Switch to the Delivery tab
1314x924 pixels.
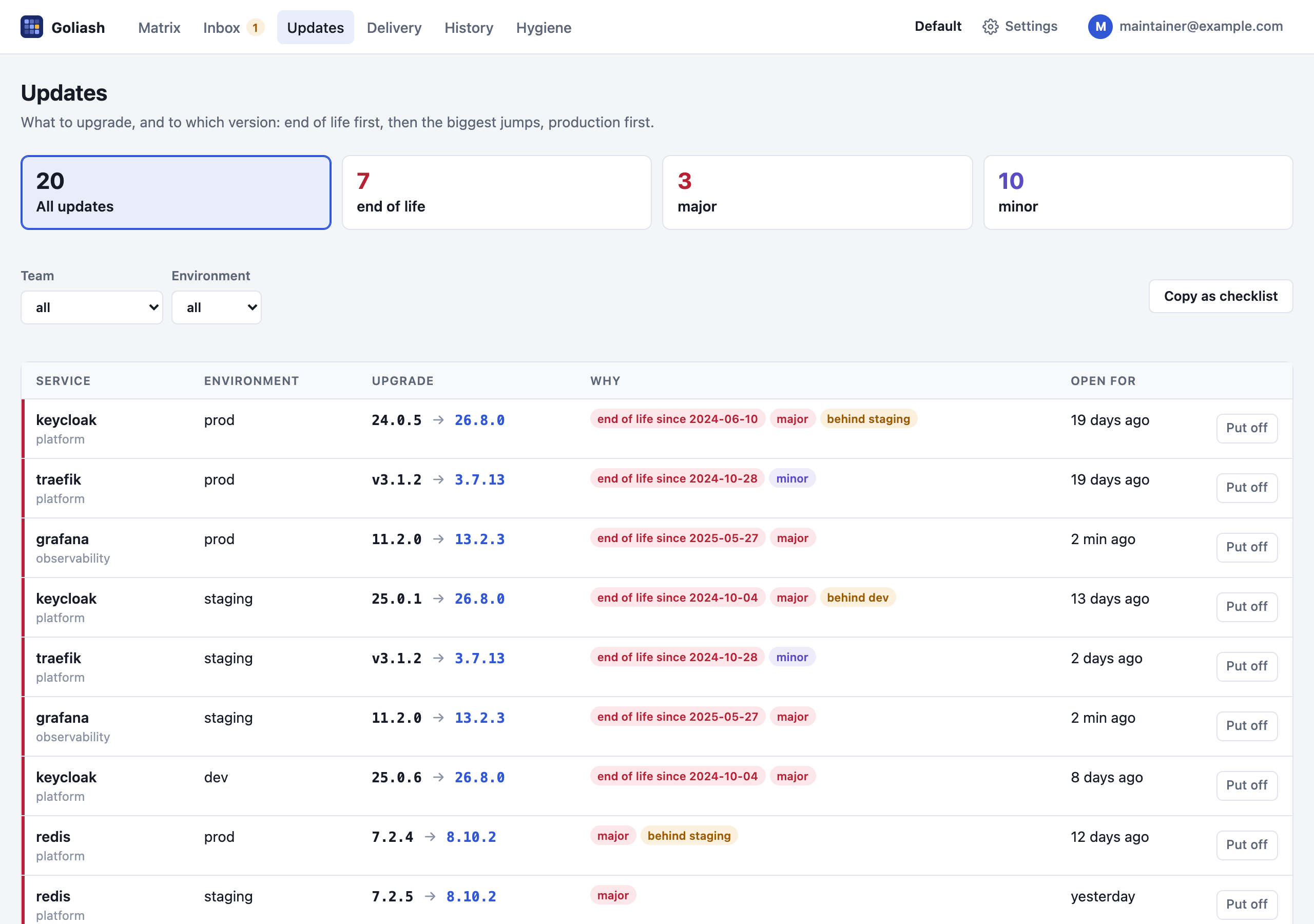pos(394,28)
